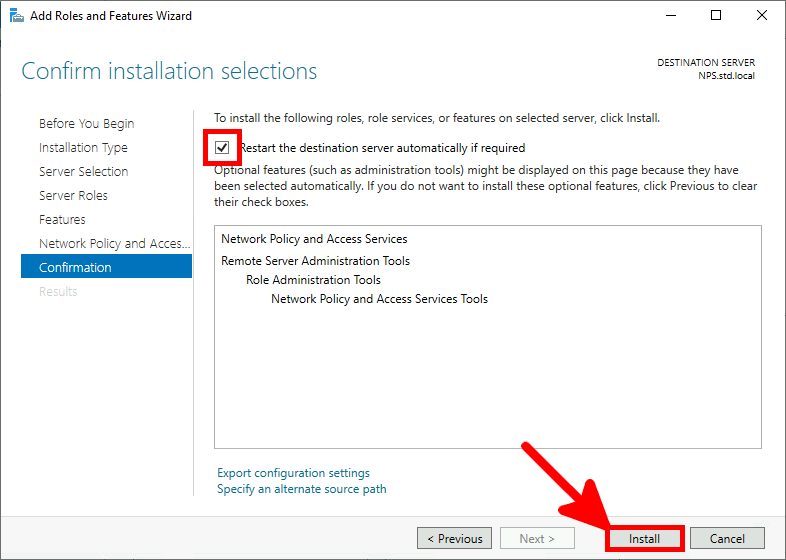Go to the Before You Begin step
Image resolution: width=786 pixels, height=560 pixels.
tap(86, 124)
